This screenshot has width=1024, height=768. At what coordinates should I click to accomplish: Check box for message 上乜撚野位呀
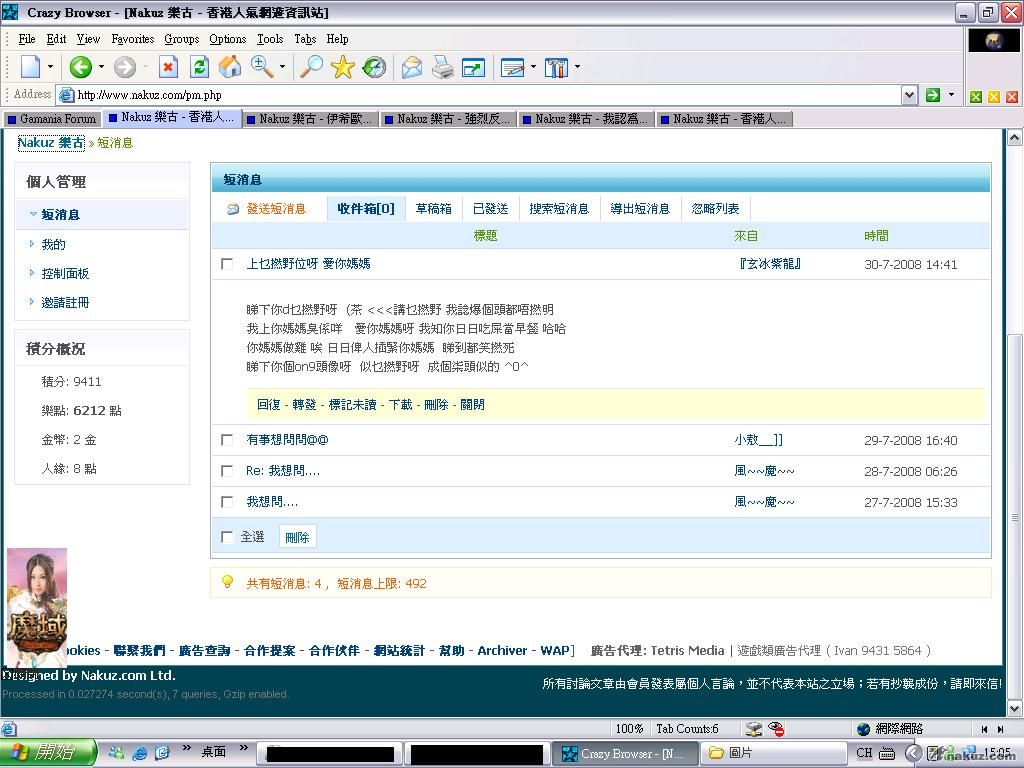coord(227,264)
